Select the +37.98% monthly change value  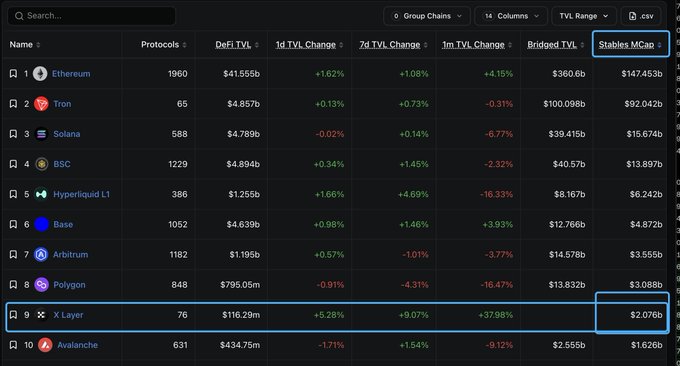click(x=495, y=315)
